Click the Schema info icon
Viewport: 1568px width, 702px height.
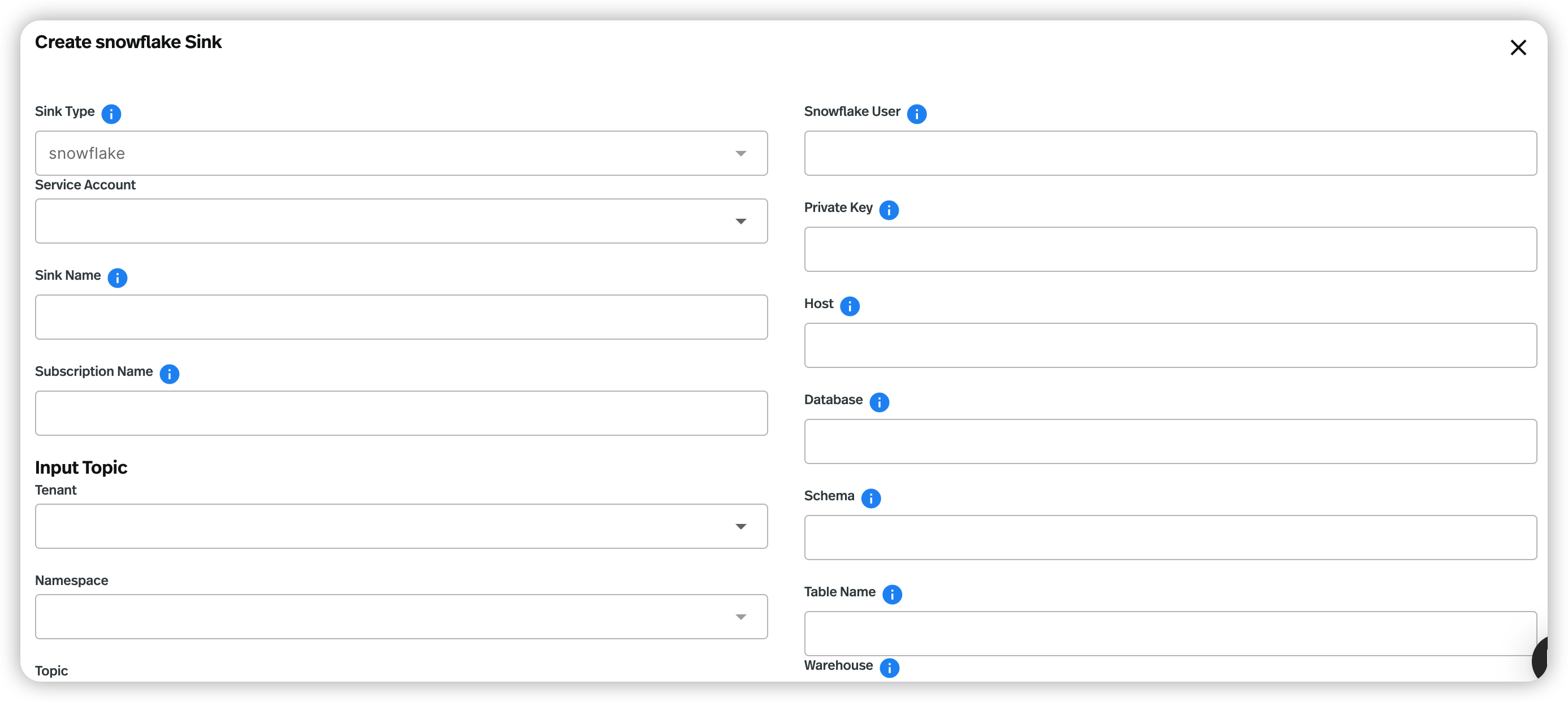872,498
